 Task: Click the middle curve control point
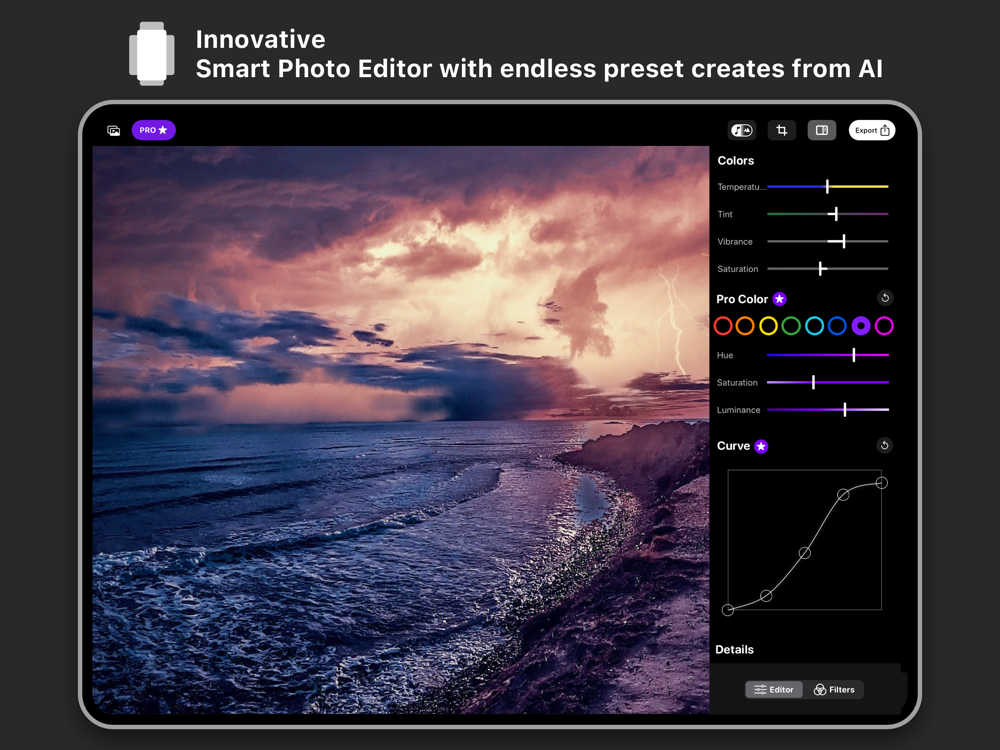pos(805,553)
